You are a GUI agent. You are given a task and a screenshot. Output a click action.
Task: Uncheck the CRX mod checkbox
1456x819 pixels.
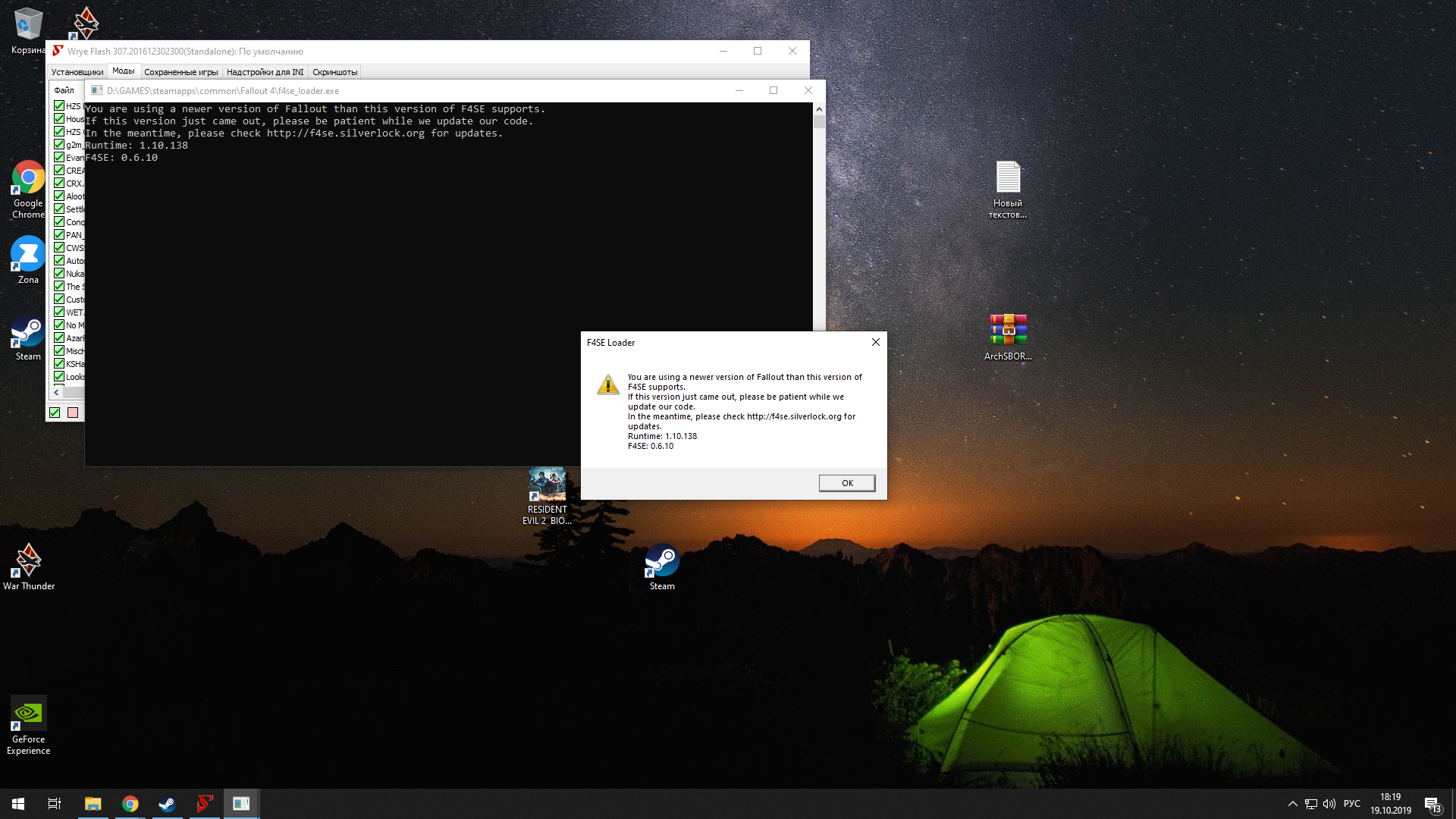[x=59, y=183]
